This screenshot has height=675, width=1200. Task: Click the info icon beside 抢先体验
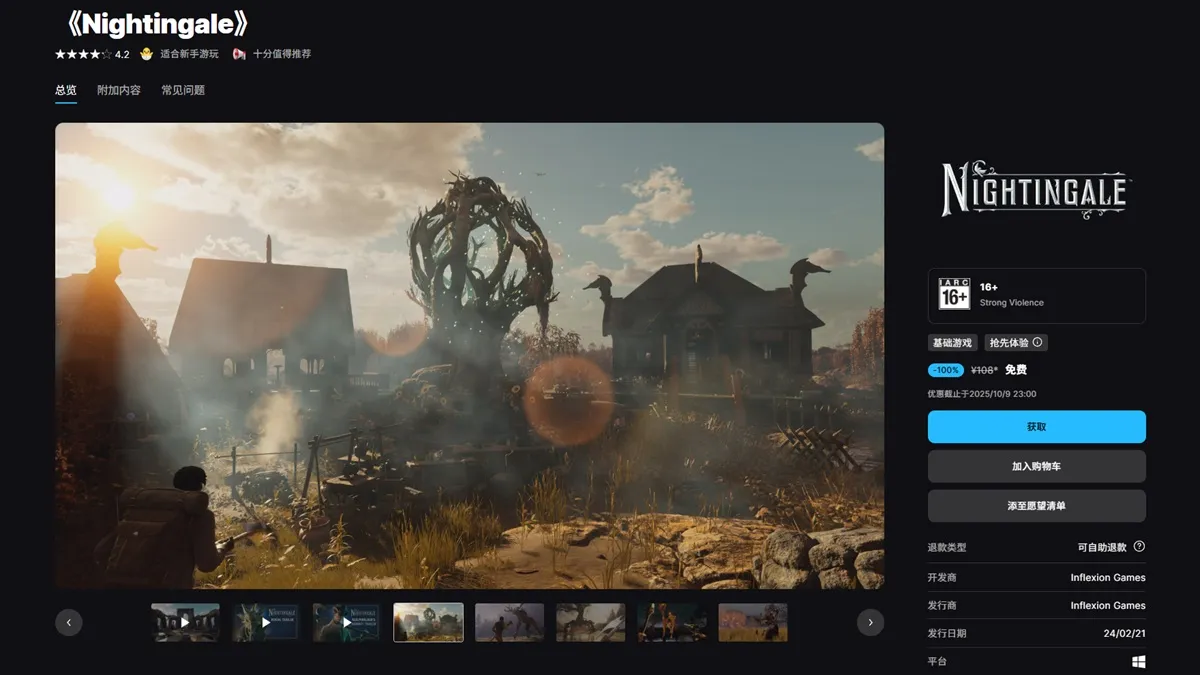tap(1037, 342)
